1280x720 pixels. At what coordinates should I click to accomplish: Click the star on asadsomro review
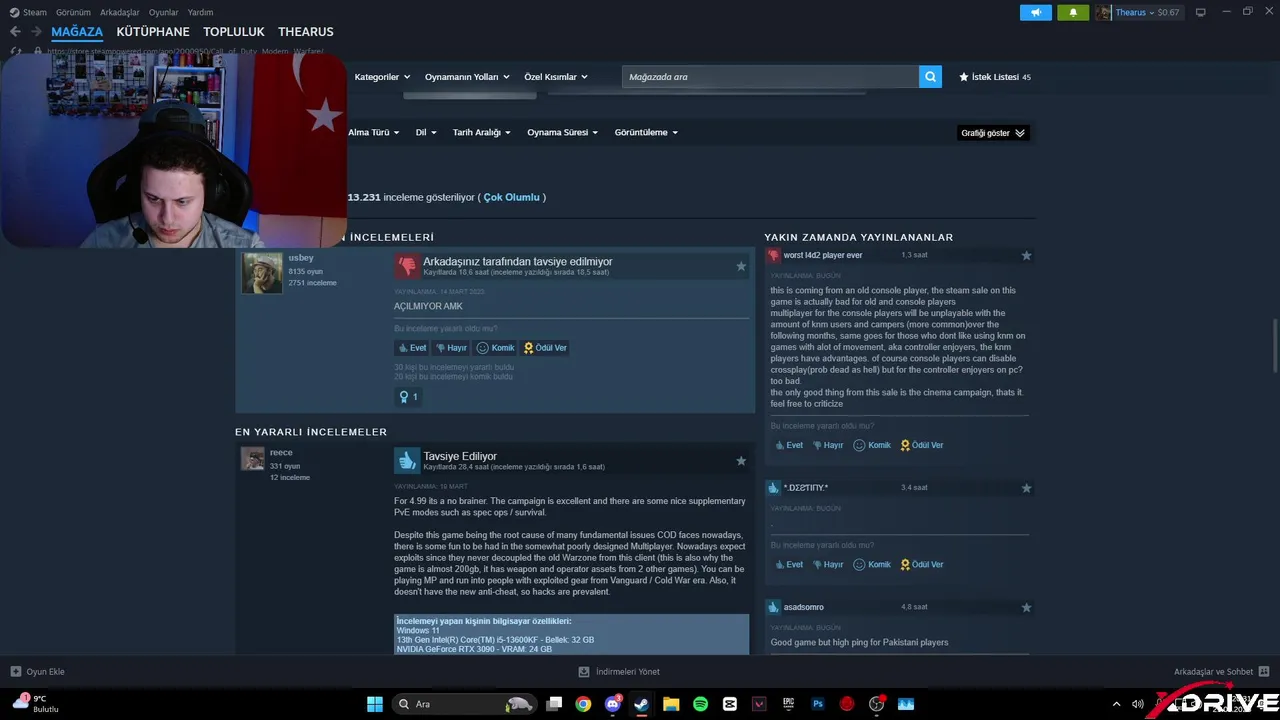tap(1026, 607)
